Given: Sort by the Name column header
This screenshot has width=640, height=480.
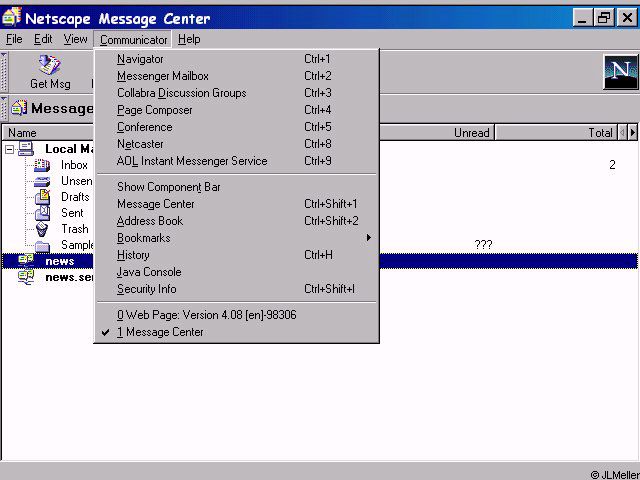Looking at the screenshot, I should coord(48,133).
